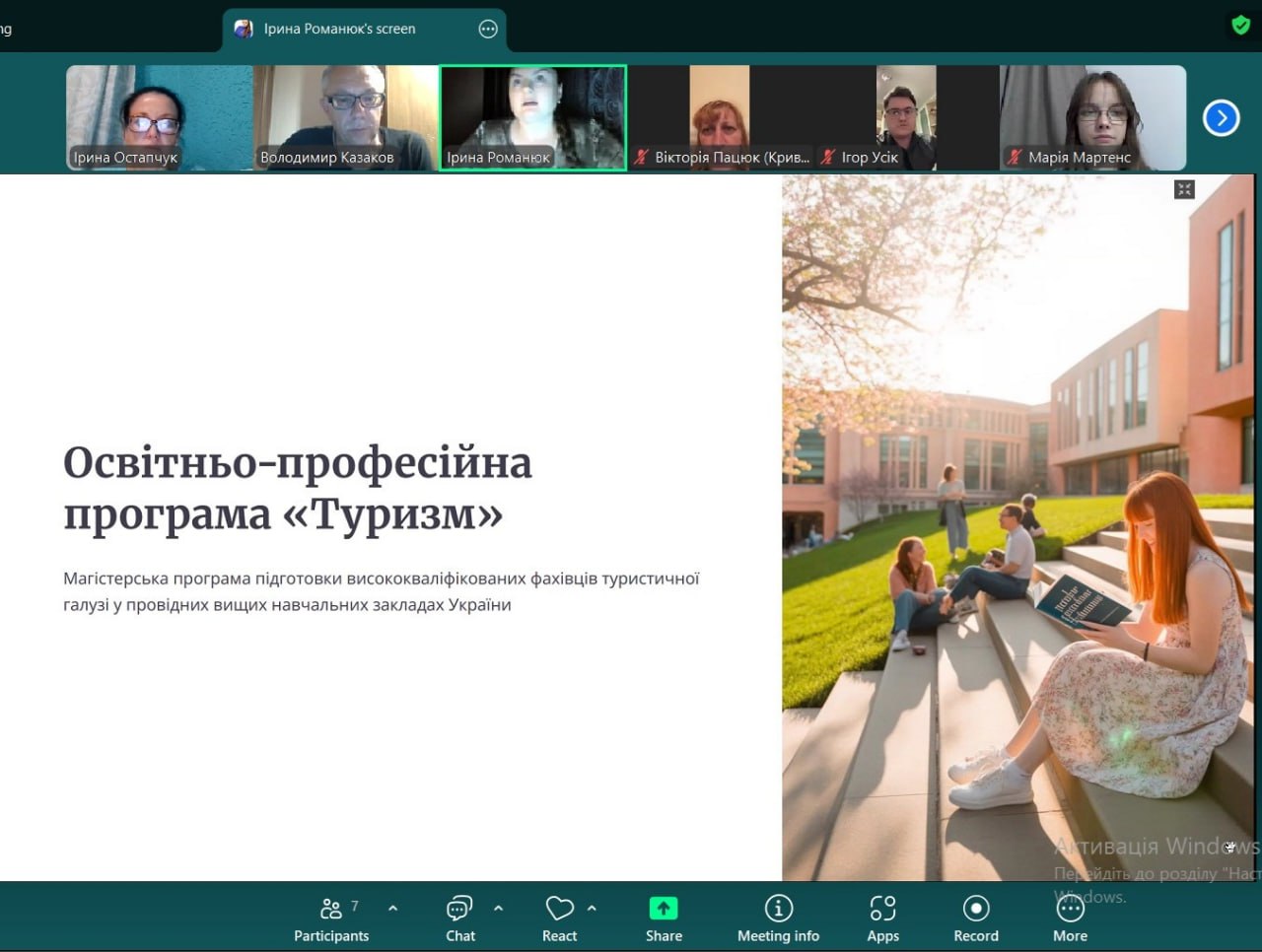The width and height of the screenshot is (1262, 952).
Task: Open the Apps menu
Action: click(882, 918)
